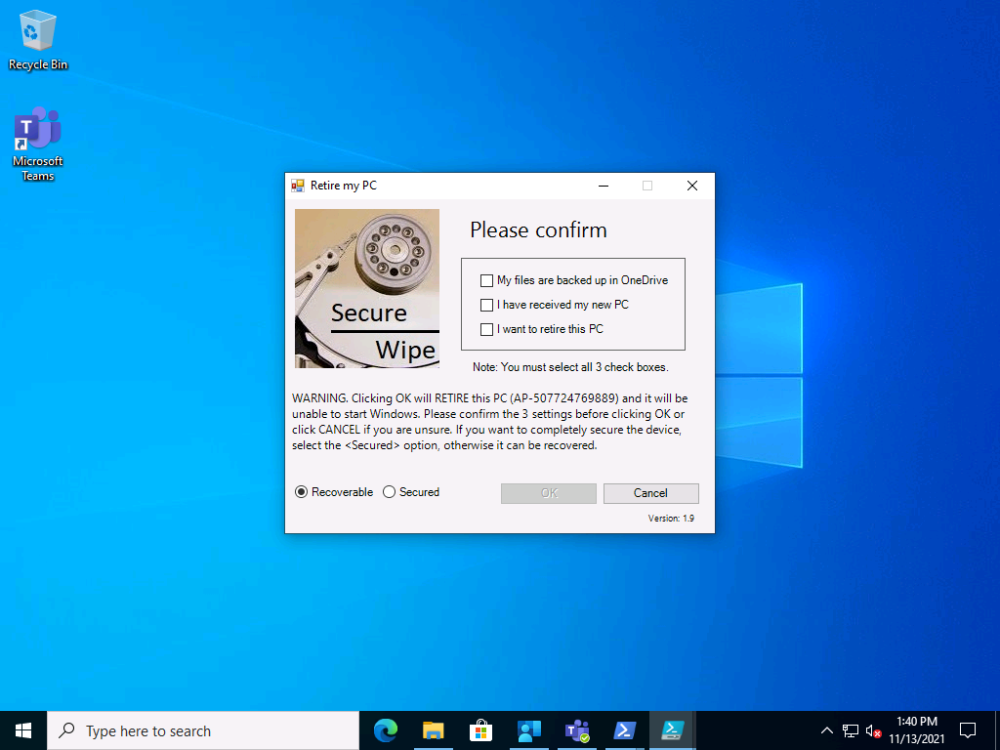1000x750 pixels.
Task: Open Microsoft Edge from the taskbar
Action: coord(385,731)
